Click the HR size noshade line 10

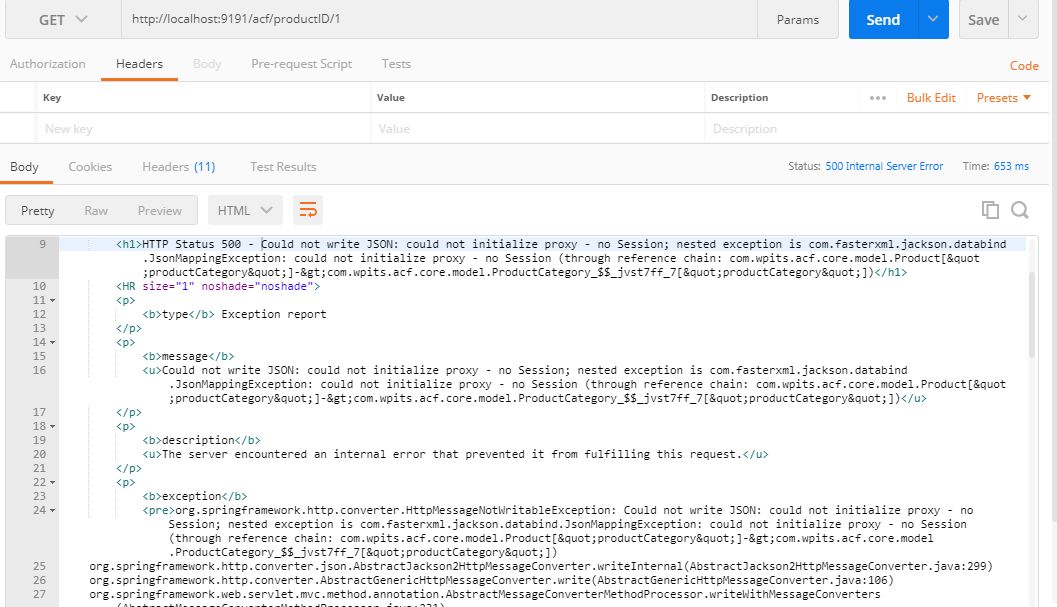(218, 287)
